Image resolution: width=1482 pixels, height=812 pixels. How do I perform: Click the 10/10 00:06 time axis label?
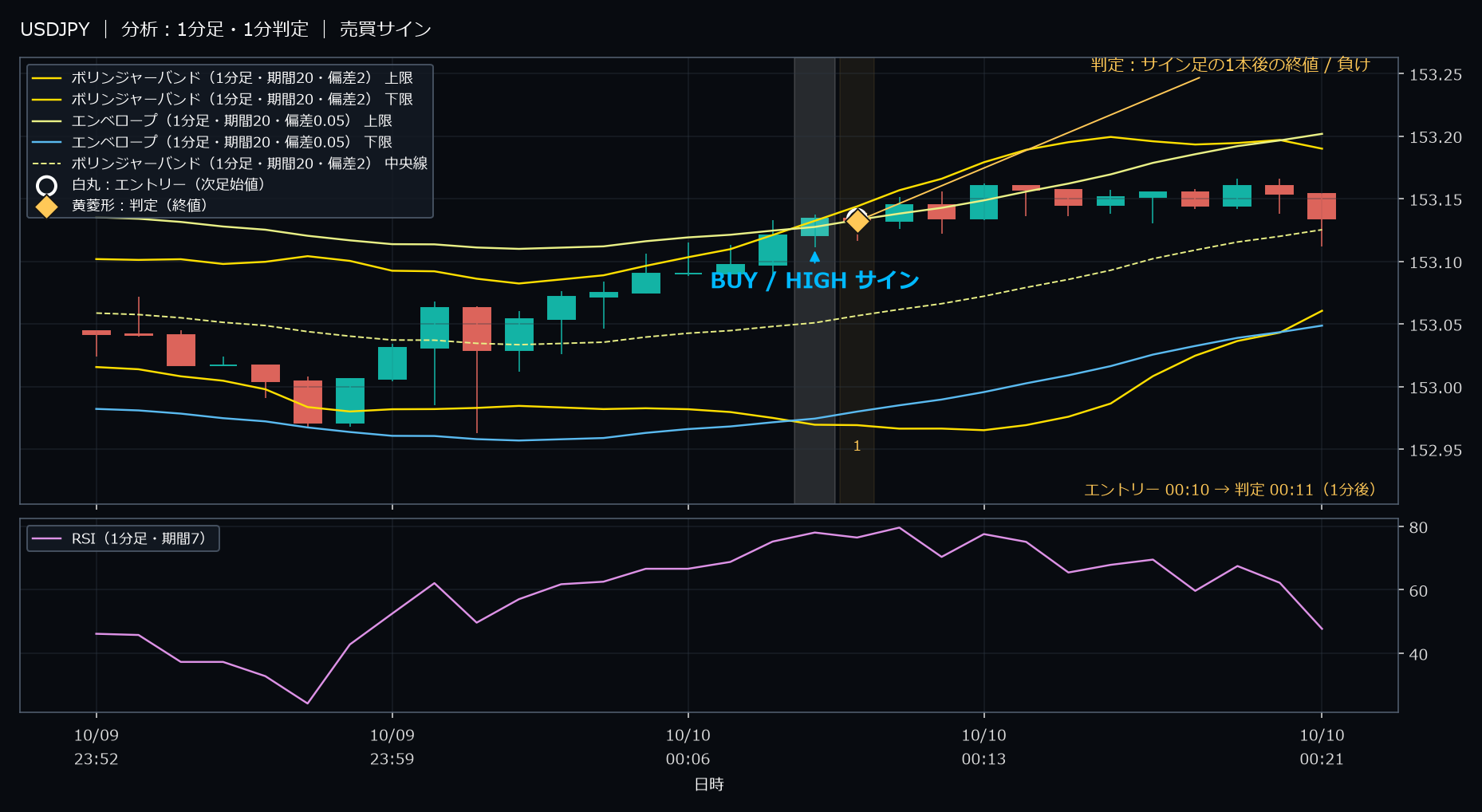coord(688,747)
